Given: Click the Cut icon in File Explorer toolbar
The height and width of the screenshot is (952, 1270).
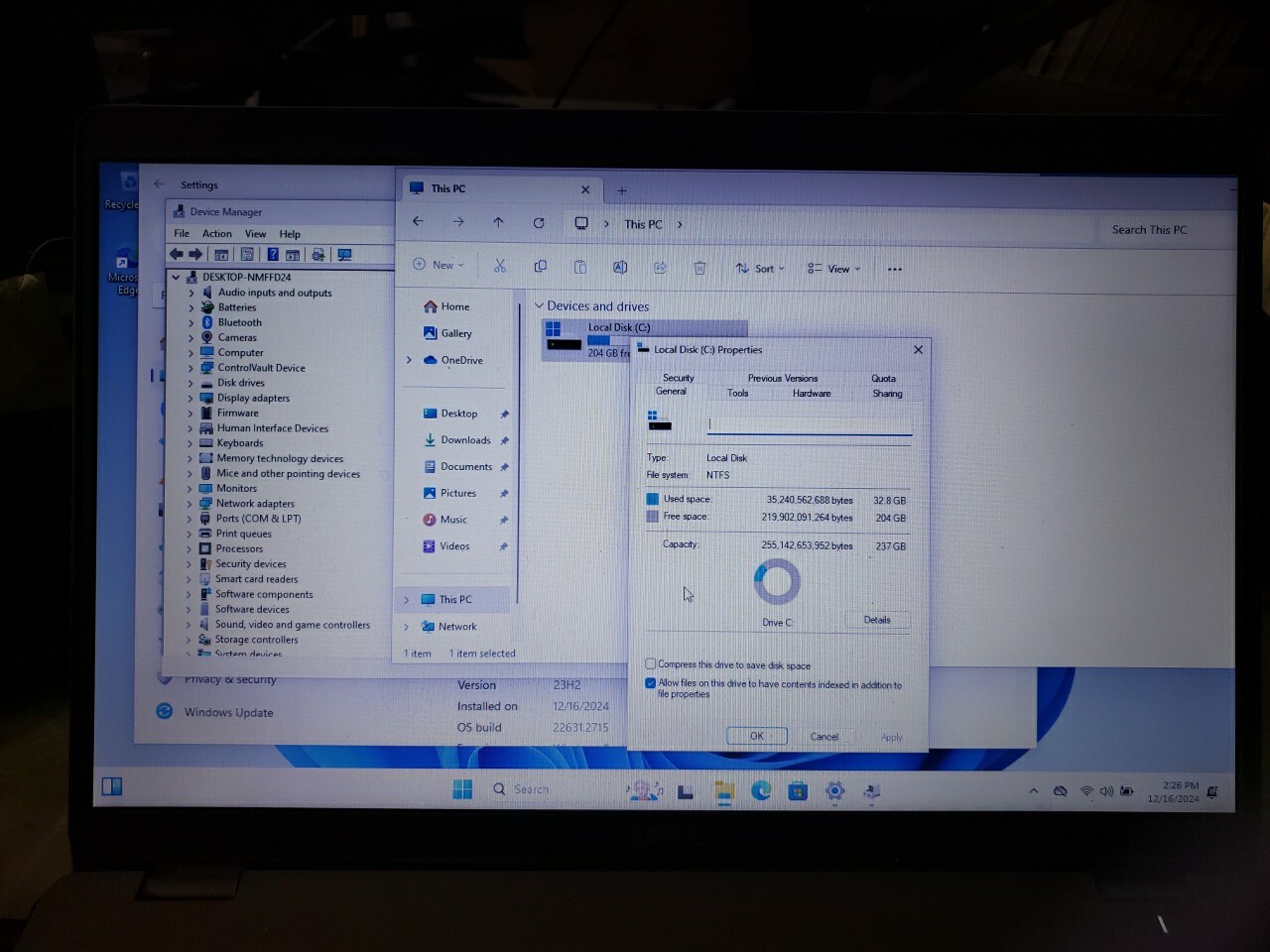Looking at the screenshot, I should 500,266.
